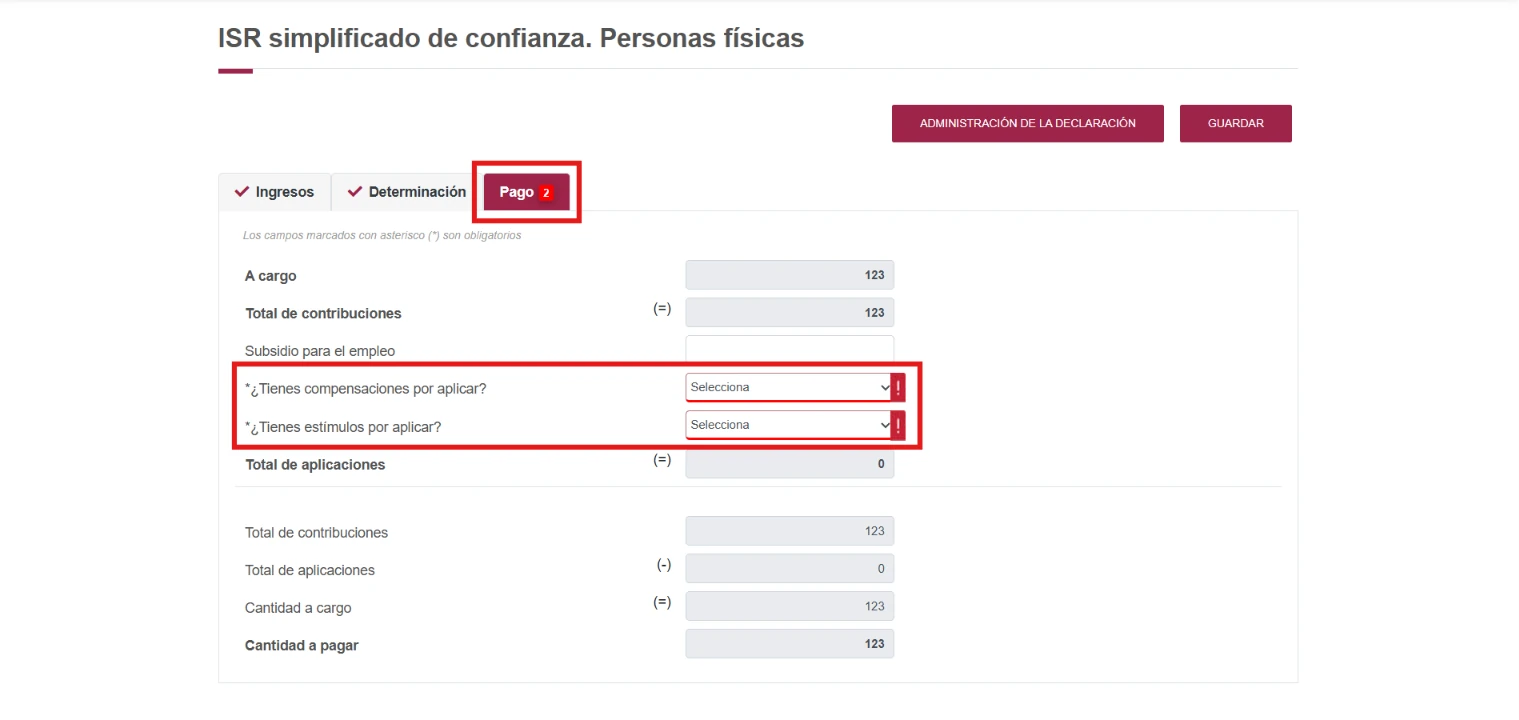
Task: Select the Pago tab
Action: click(x=527, y=192)
